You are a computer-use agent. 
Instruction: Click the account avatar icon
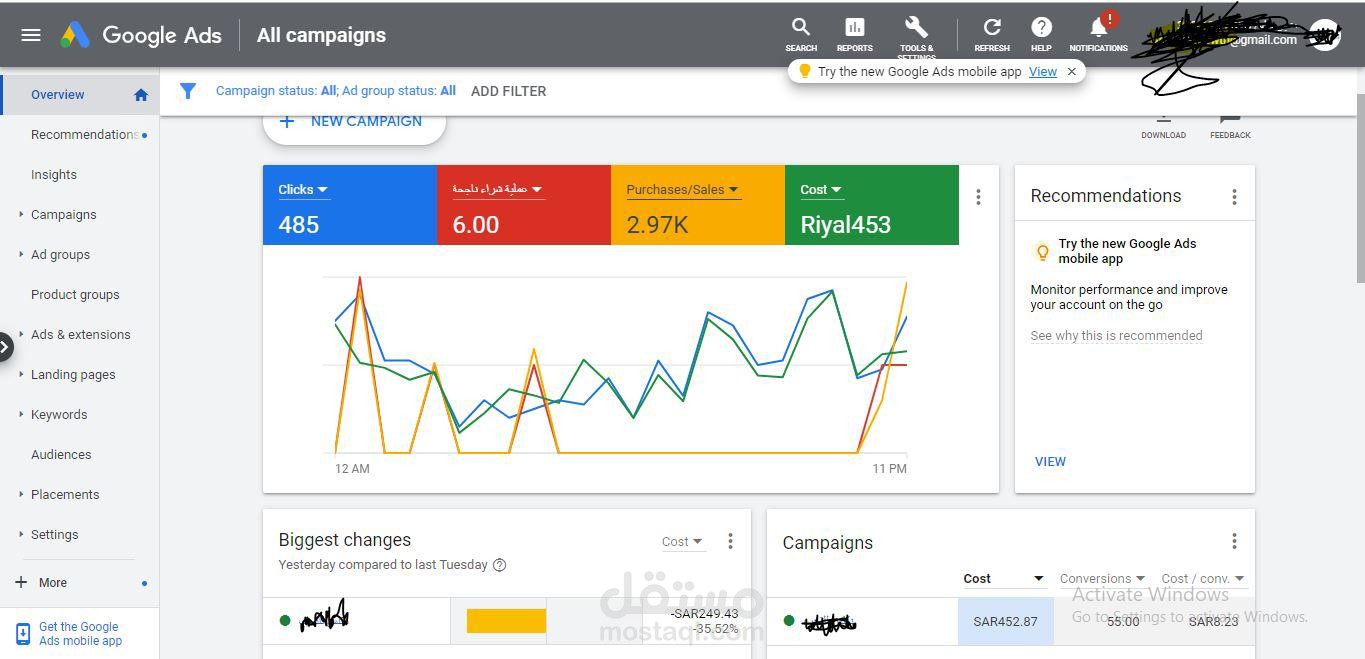(x=1325, y=35)
